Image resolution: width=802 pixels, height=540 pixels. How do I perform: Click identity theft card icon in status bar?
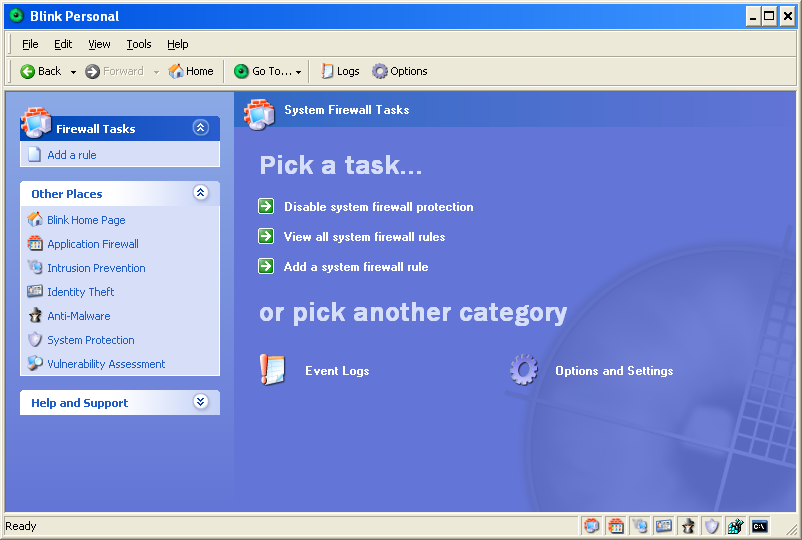pyautogui.click(x=663, y=526)
